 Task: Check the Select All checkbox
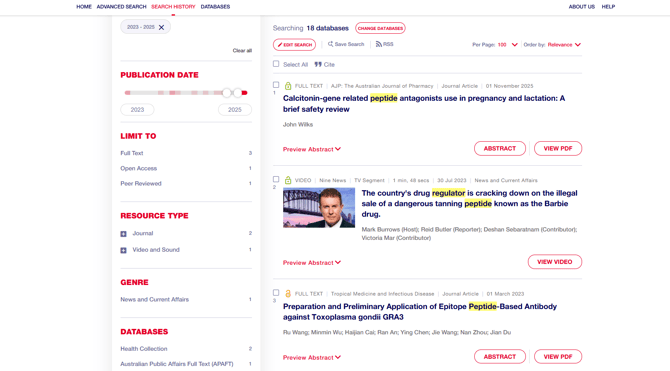(276, 64)
